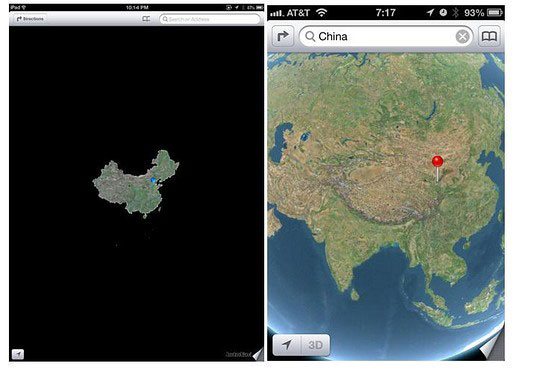Image resolution: width=553 pixels, height=369 pixels.
Task: Click the iPad 'Search or Address' field
Action: 210,19
